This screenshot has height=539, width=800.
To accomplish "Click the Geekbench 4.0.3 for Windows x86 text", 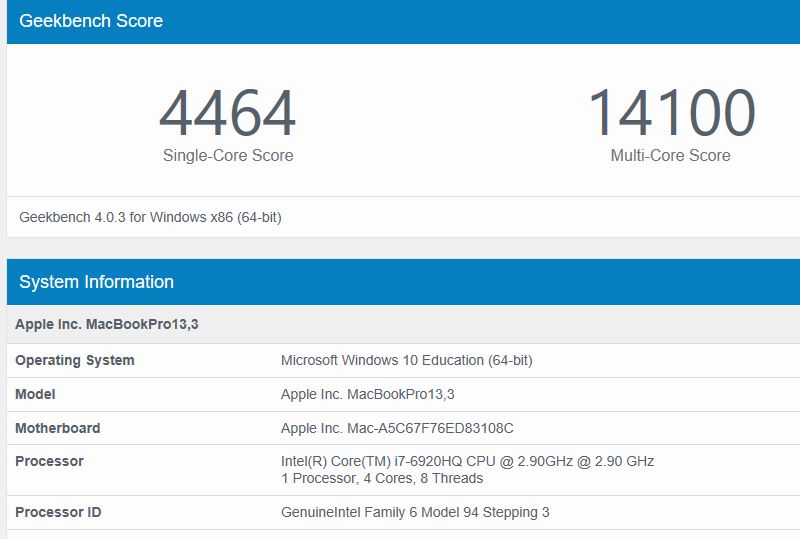I will [x=150, y=217].
